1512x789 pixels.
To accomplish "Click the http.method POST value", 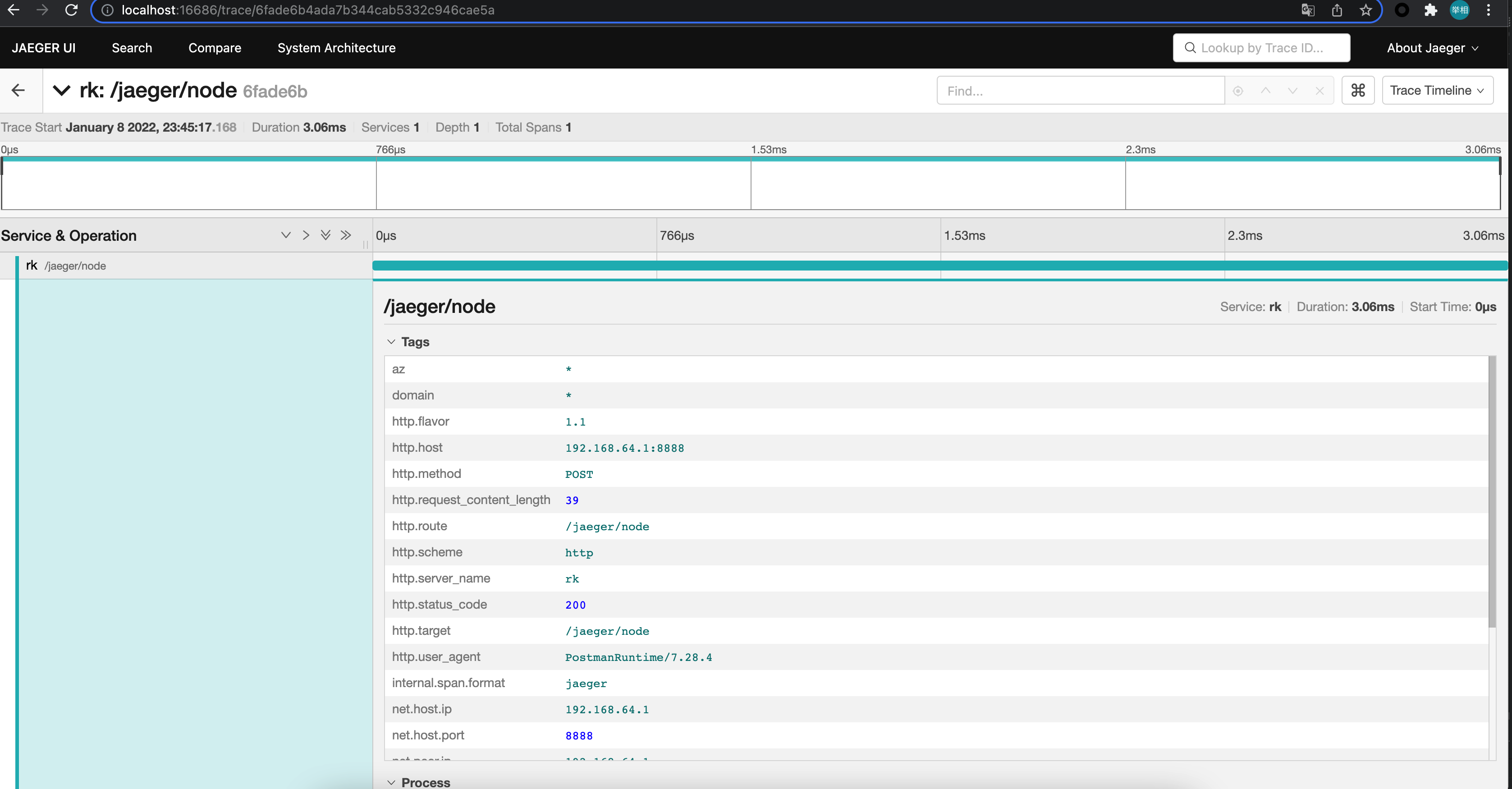I will 579,474.
